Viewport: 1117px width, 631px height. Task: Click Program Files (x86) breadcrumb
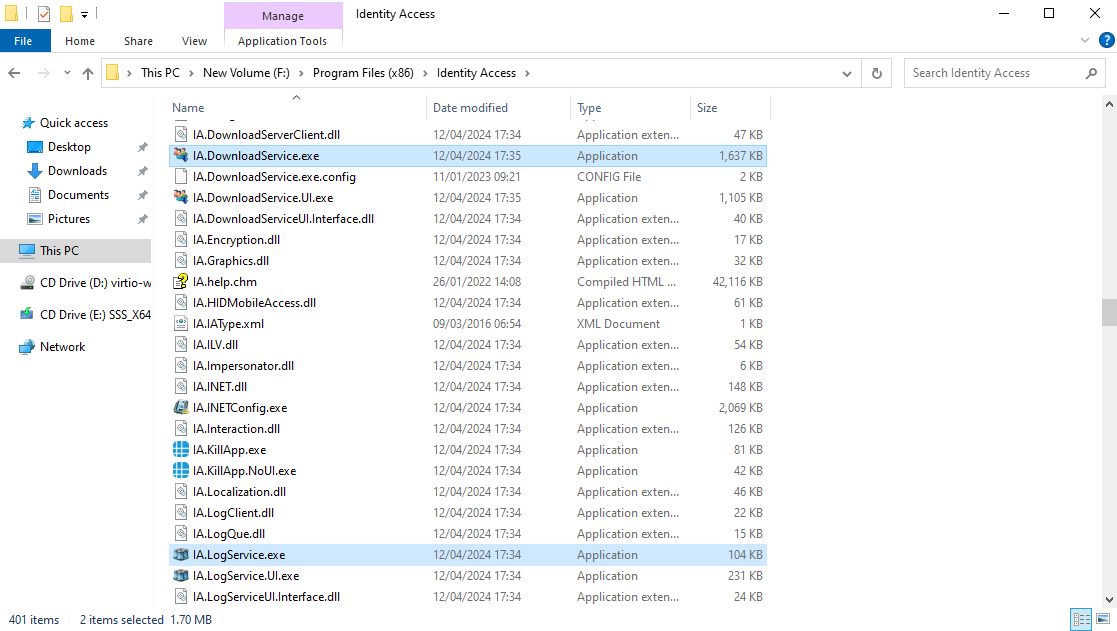point(363,73)
